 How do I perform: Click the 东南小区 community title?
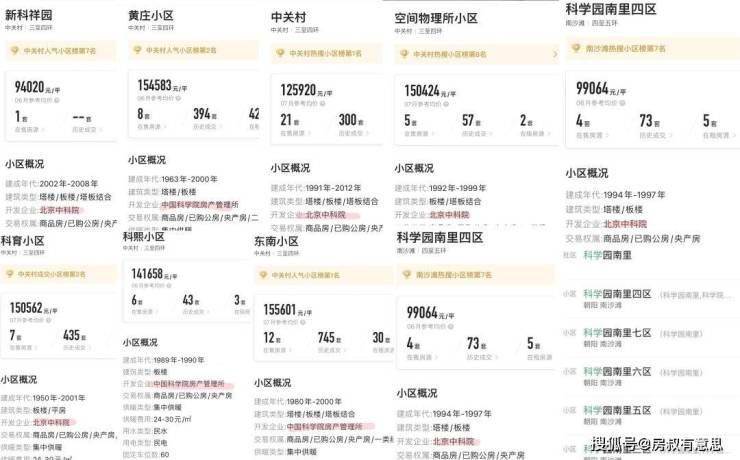click(277, 241)
